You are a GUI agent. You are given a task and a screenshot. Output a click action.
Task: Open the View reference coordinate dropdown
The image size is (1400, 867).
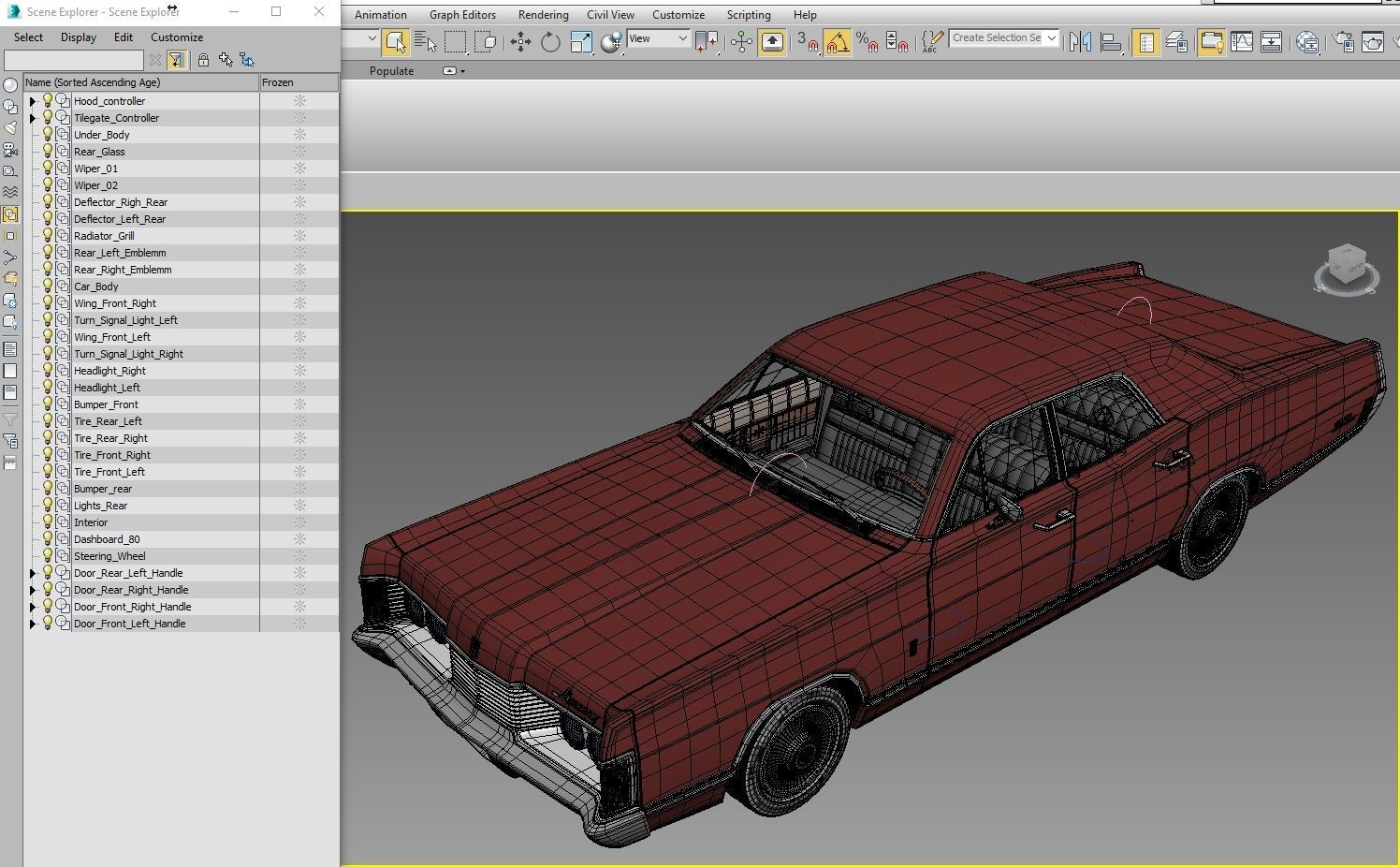click(658, 38)
